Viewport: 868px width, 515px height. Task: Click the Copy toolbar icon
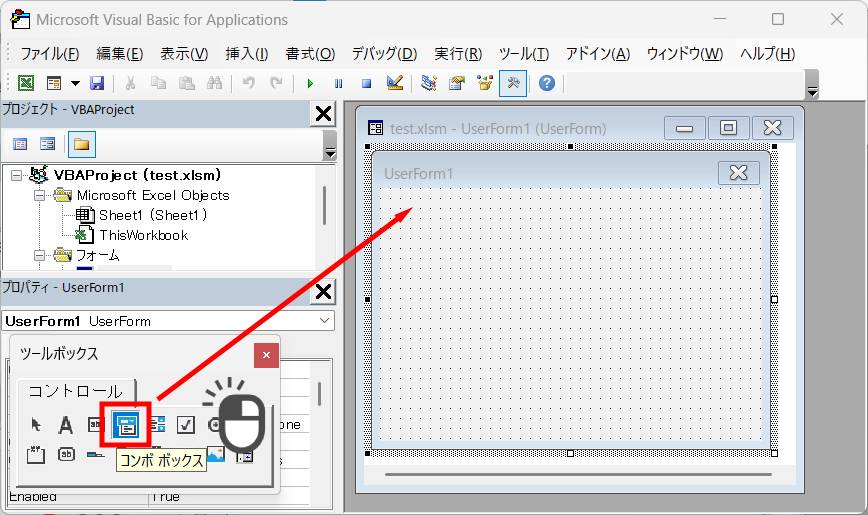pos(158,83)
